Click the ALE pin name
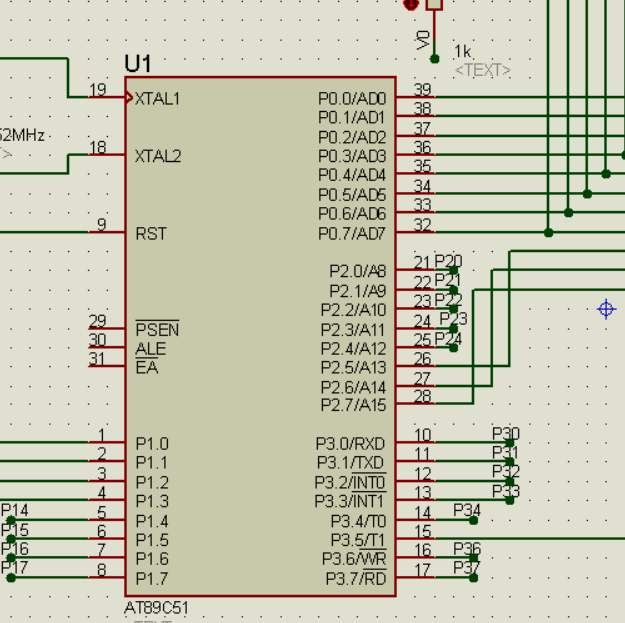Screen dimensions: 625x623 pyautogui.click(x=151, y=349)
